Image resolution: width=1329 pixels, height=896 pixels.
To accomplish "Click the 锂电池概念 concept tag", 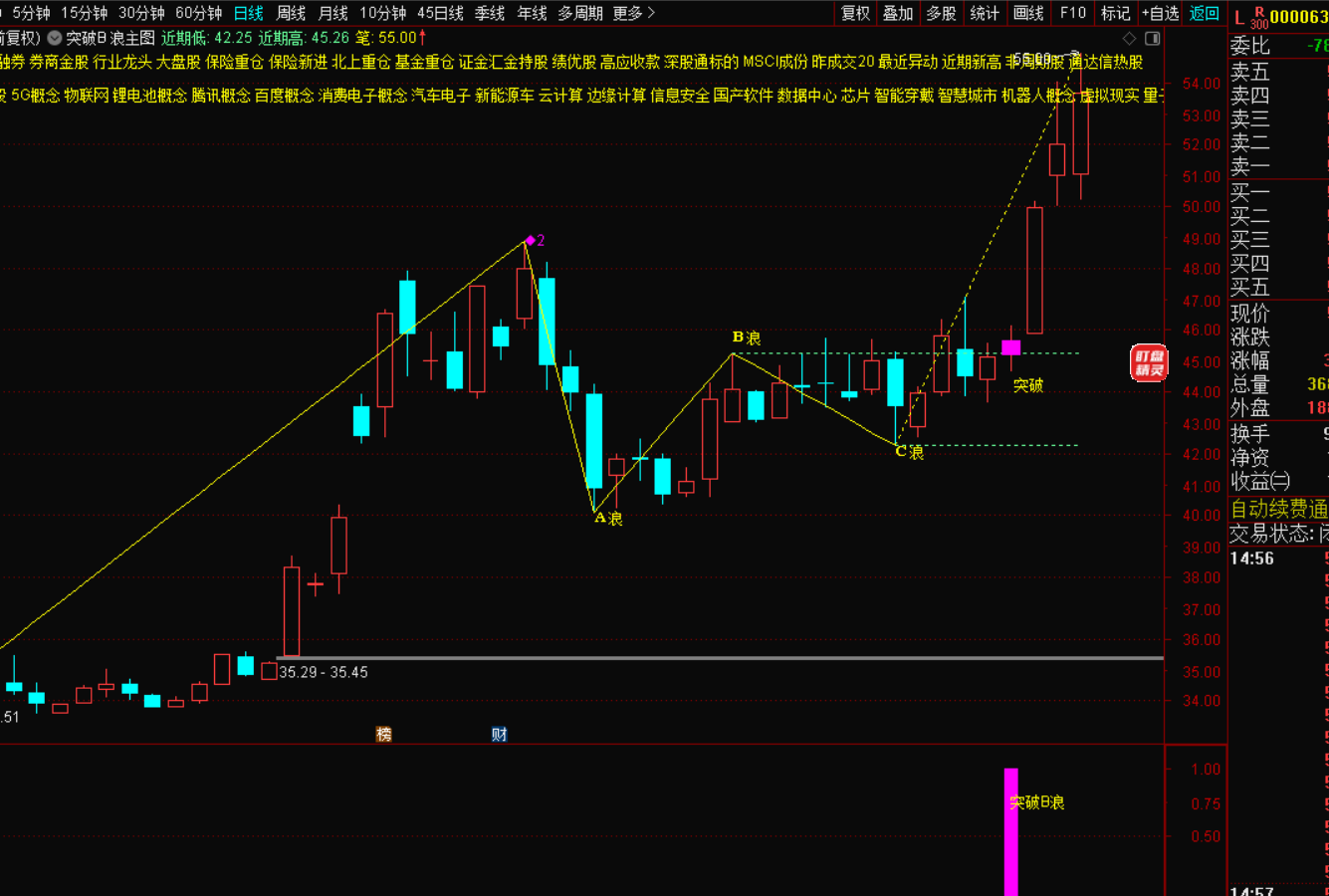I will pyautogui.click(x=149, y=96).
